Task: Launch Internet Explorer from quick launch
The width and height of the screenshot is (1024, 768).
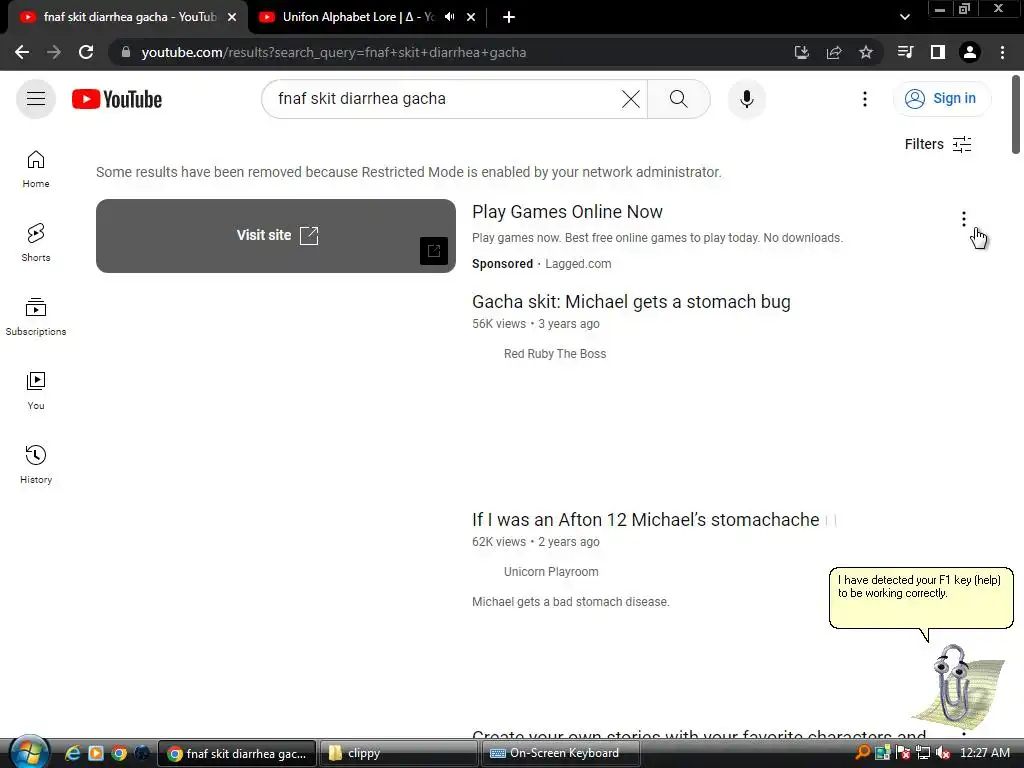Action: point(72,753)
